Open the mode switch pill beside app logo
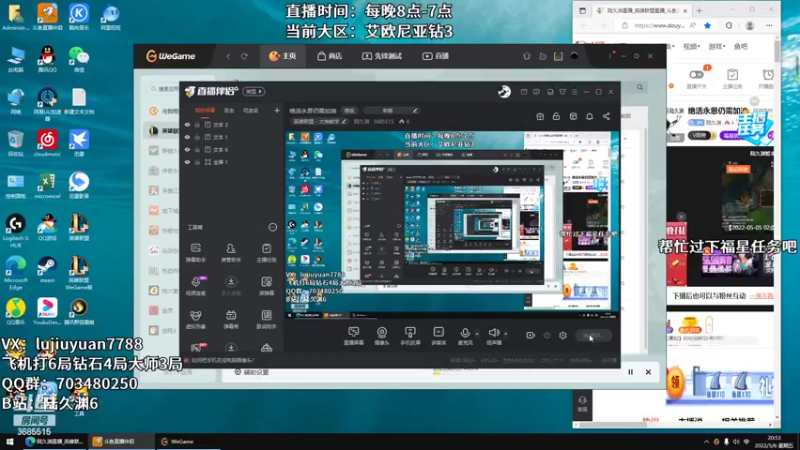Screen dimensions: 800x450 (254, 91)
